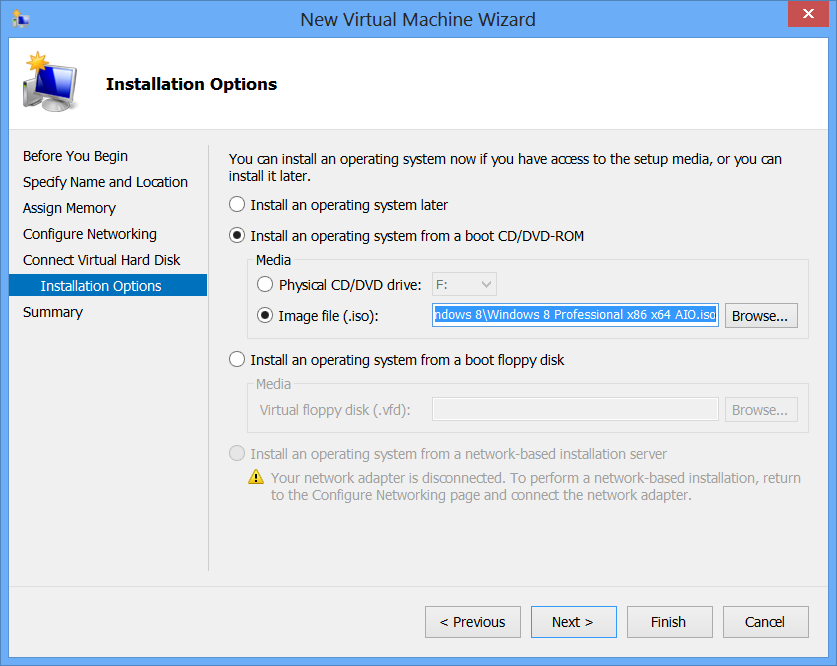Click inside the ISO image path field

pyautogui.click(x=574, y=314)
